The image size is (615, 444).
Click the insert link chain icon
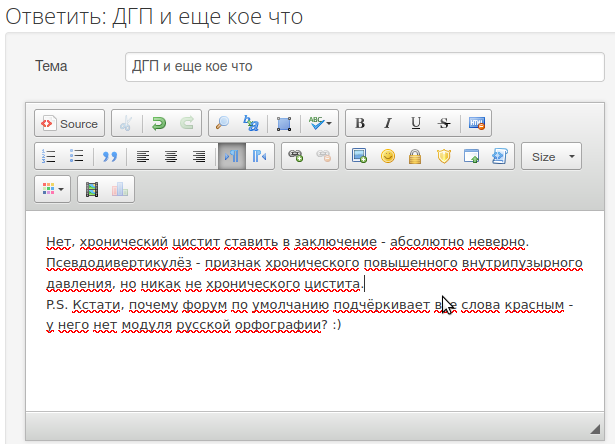coord(295,156)
